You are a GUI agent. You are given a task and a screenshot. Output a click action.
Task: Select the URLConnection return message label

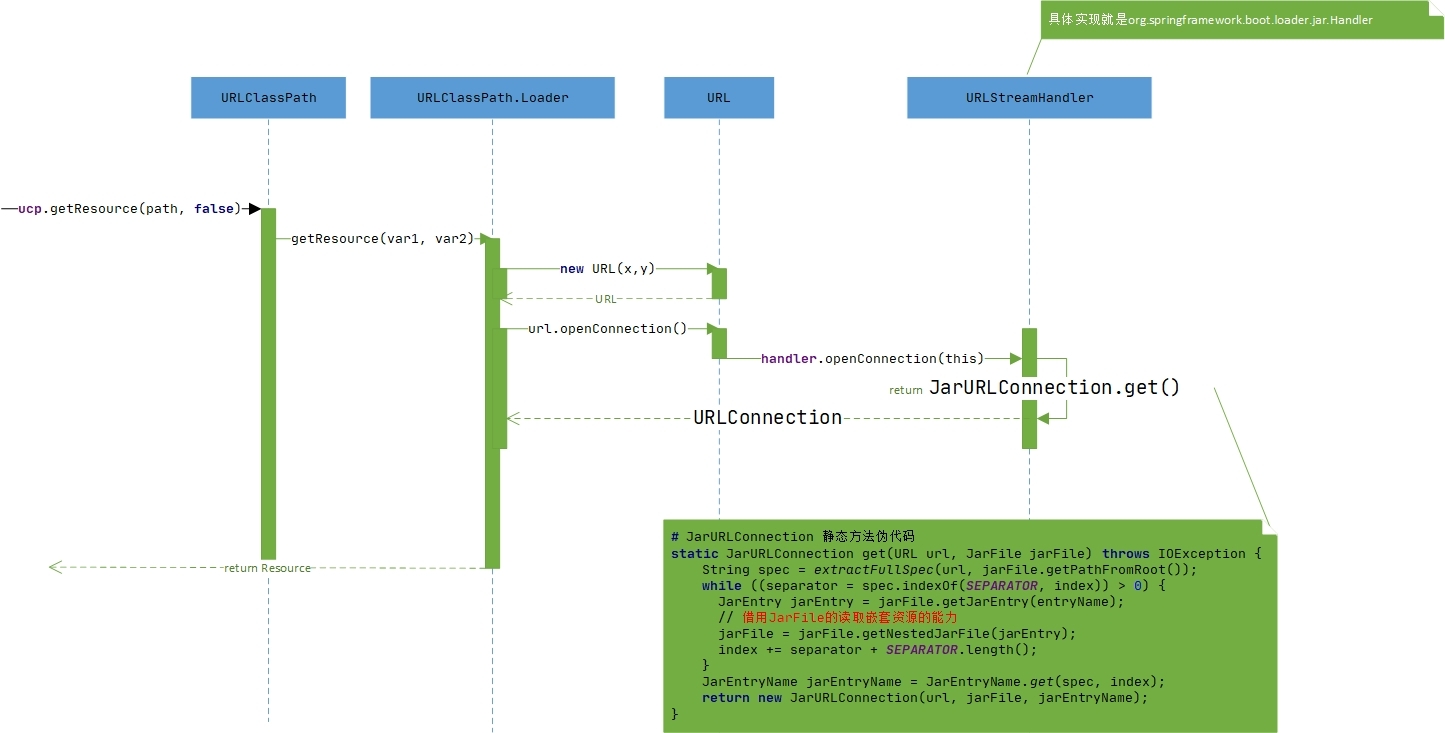[768, 418]
